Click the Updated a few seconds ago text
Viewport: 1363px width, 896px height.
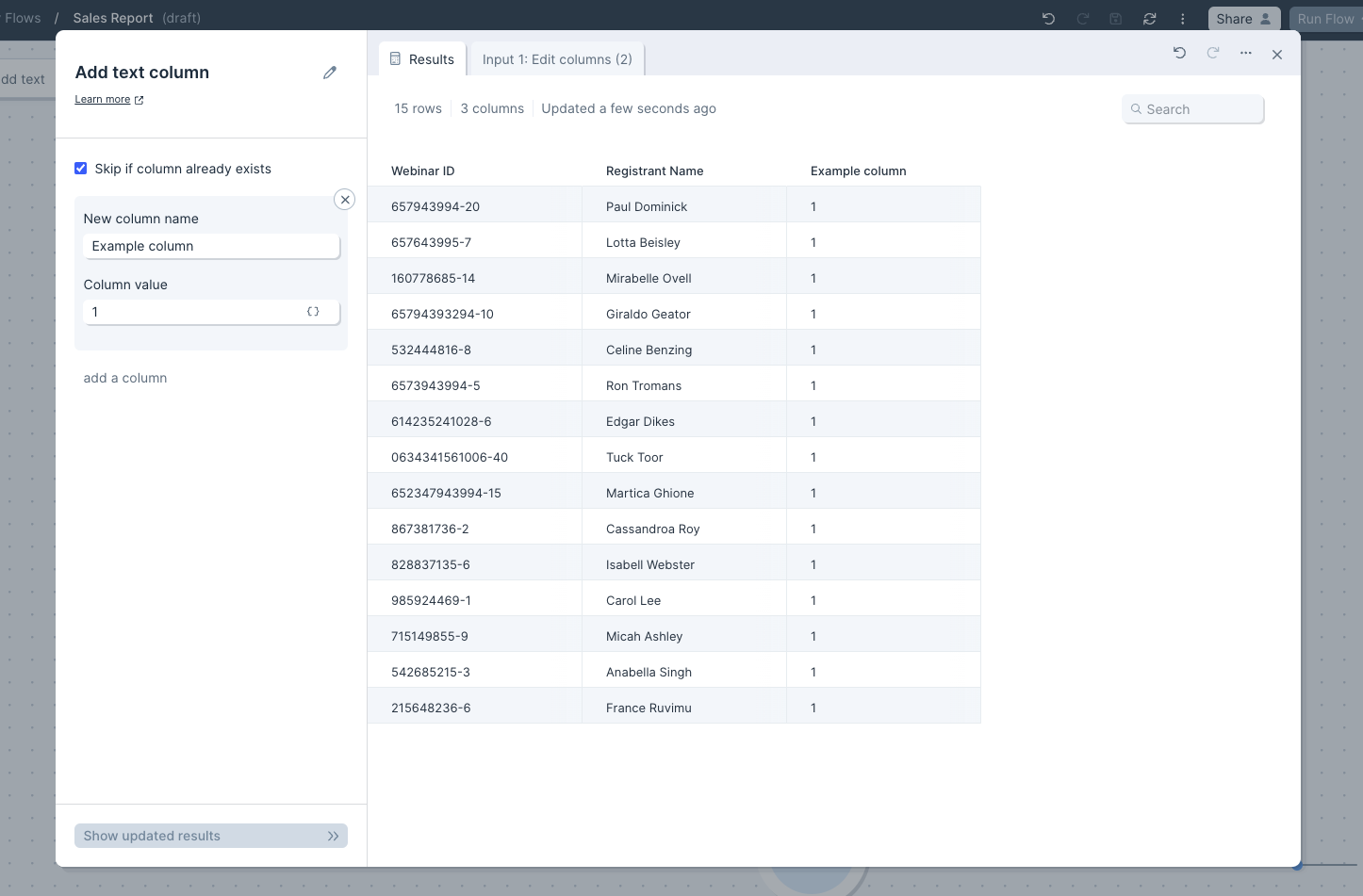pos(629,108)
